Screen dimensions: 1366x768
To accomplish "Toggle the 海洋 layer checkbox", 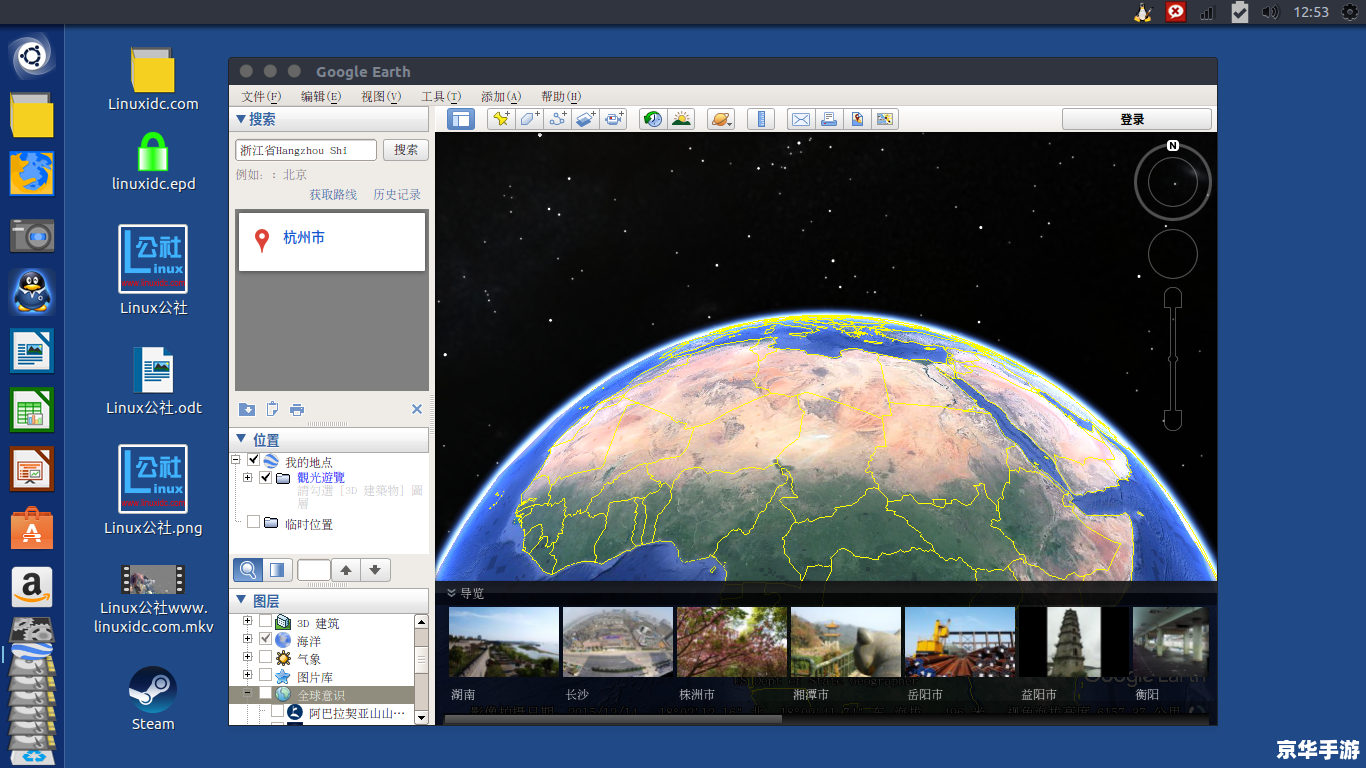I will (x=265, y=639).
